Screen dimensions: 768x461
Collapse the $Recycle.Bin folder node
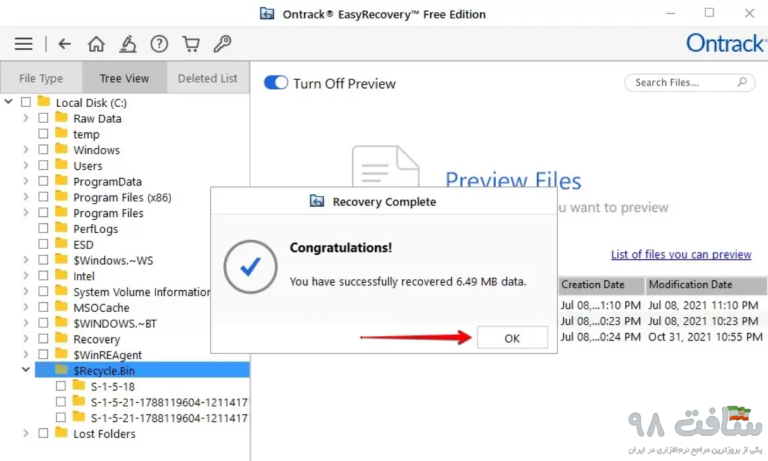(x=26, y=370)
